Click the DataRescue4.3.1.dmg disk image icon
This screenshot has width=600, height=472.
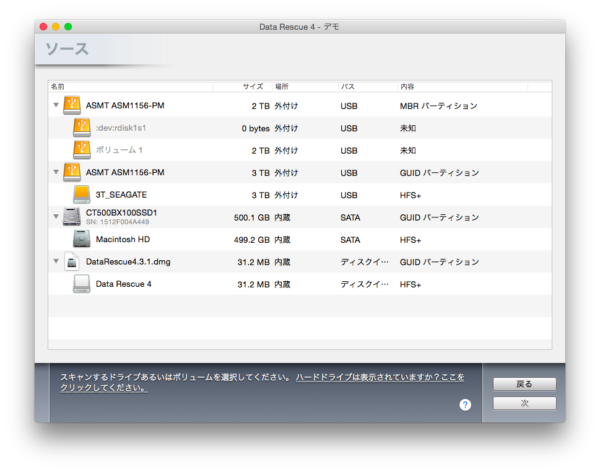[x=72, y=261]
